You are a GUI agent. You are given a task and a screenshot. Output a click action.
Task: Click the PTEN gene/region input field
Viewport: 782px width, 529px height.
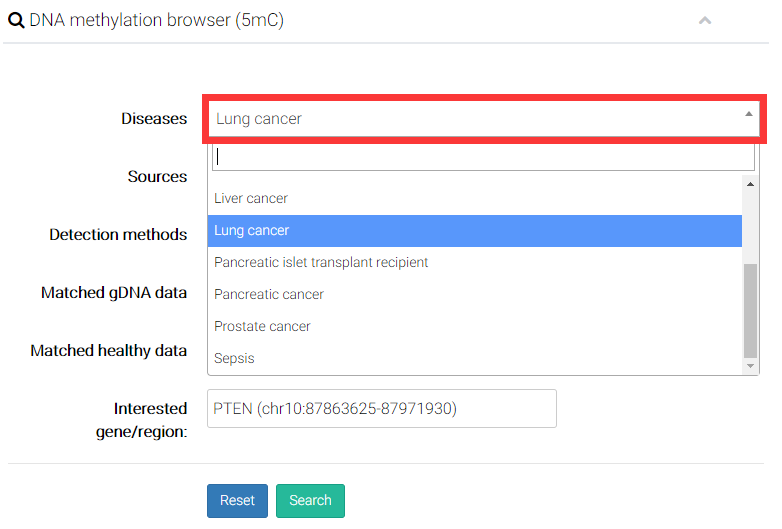click(x=381, y=408)
